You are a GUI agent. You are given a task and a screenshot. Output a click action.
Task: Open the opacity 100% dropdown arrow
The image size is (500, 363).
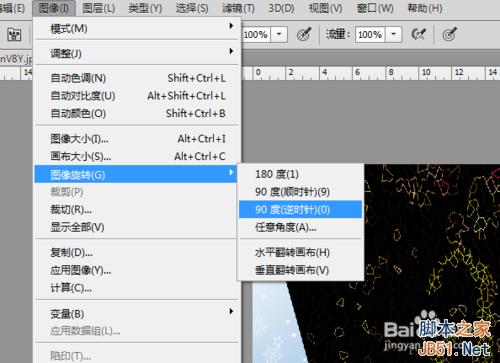coord(279,34)
